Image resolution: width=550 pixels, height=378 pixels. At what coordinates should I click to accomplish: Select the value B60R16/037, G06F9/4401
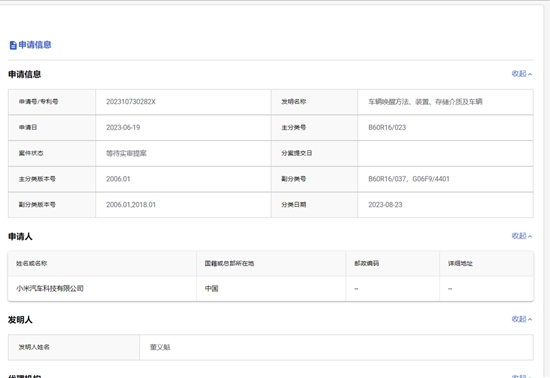click(409, 179)
